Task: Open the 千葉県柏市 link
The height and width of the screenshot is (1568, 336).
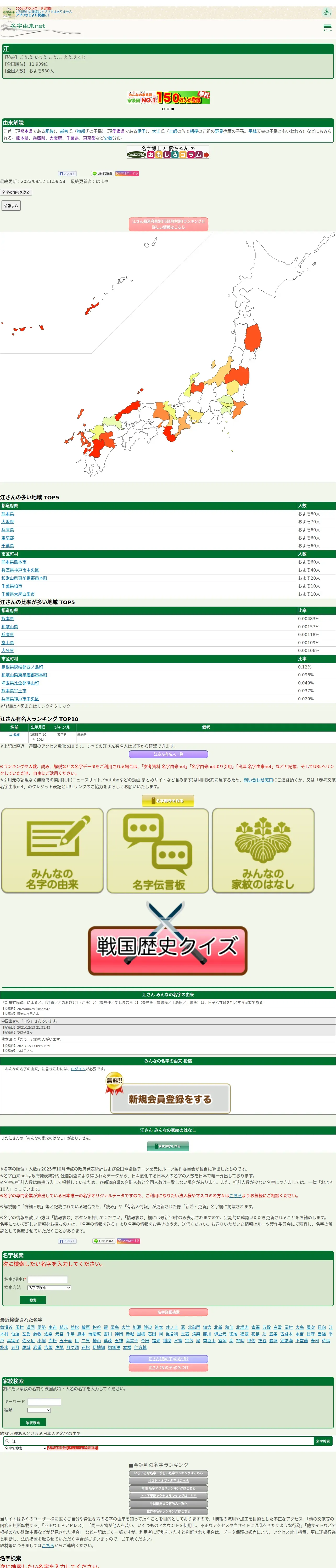Action: (12, 586)
